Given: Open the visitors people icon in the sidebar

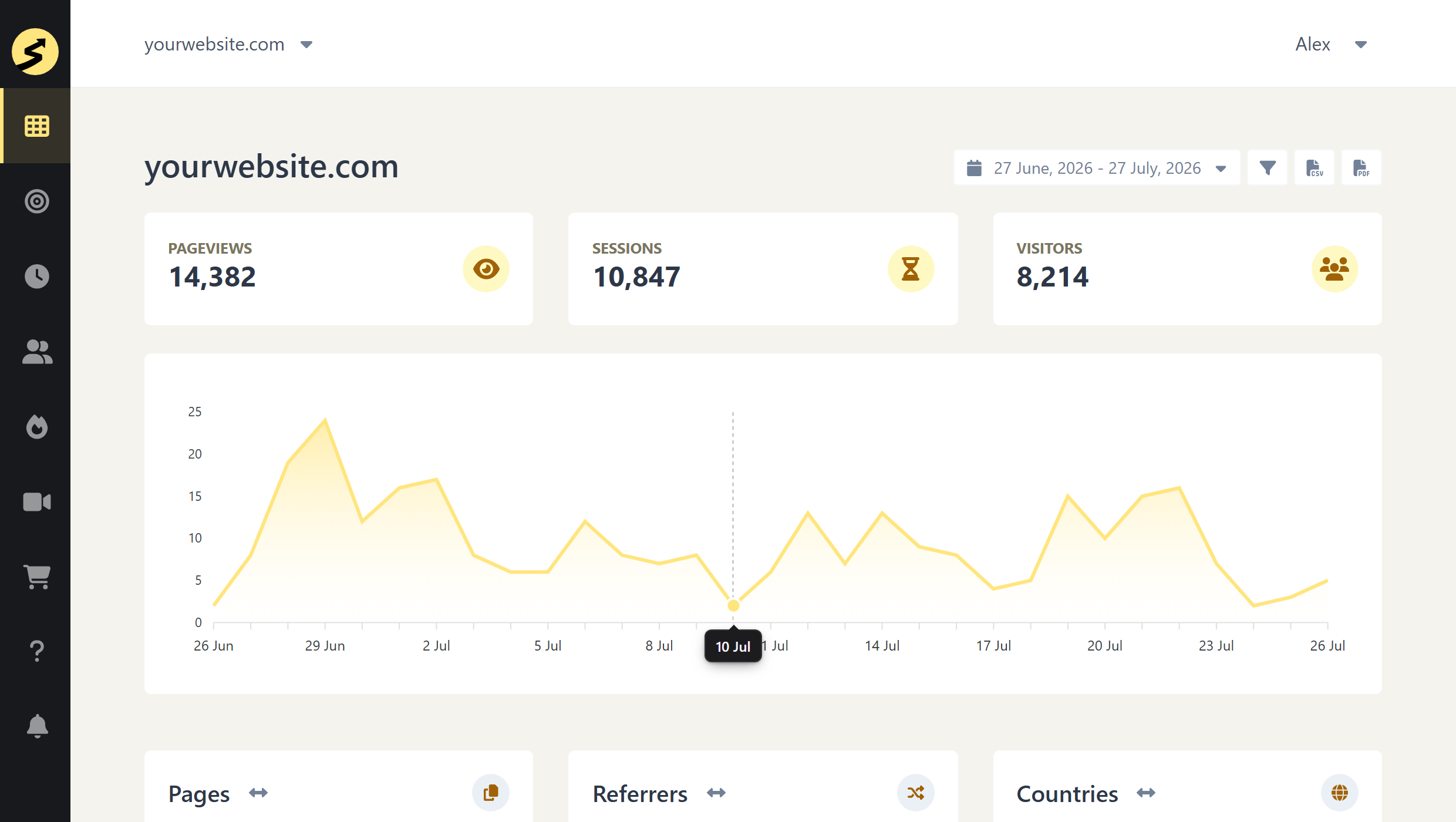Looking at the screenshot, I should (x=37, y=352).
